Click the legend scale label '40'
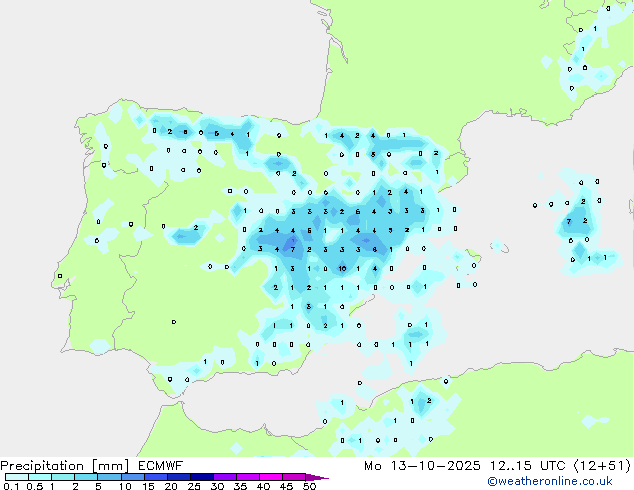 [x=264, y=486]
